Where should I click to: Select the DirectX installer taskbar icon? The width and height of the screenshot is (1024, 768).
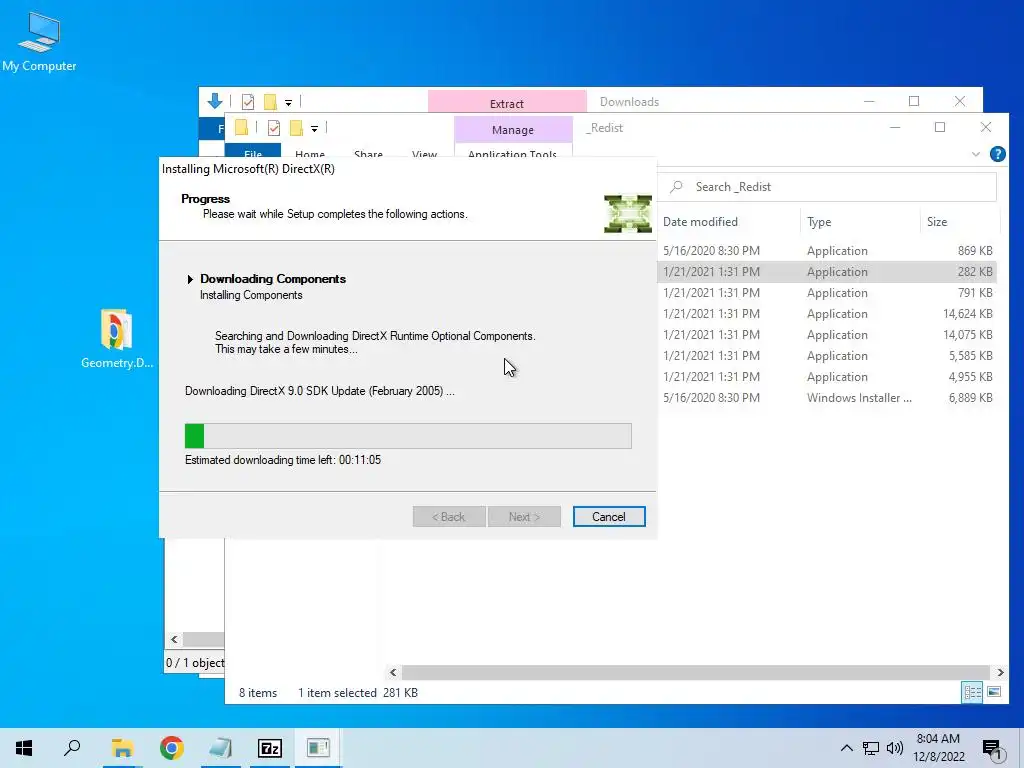point(318,748)
